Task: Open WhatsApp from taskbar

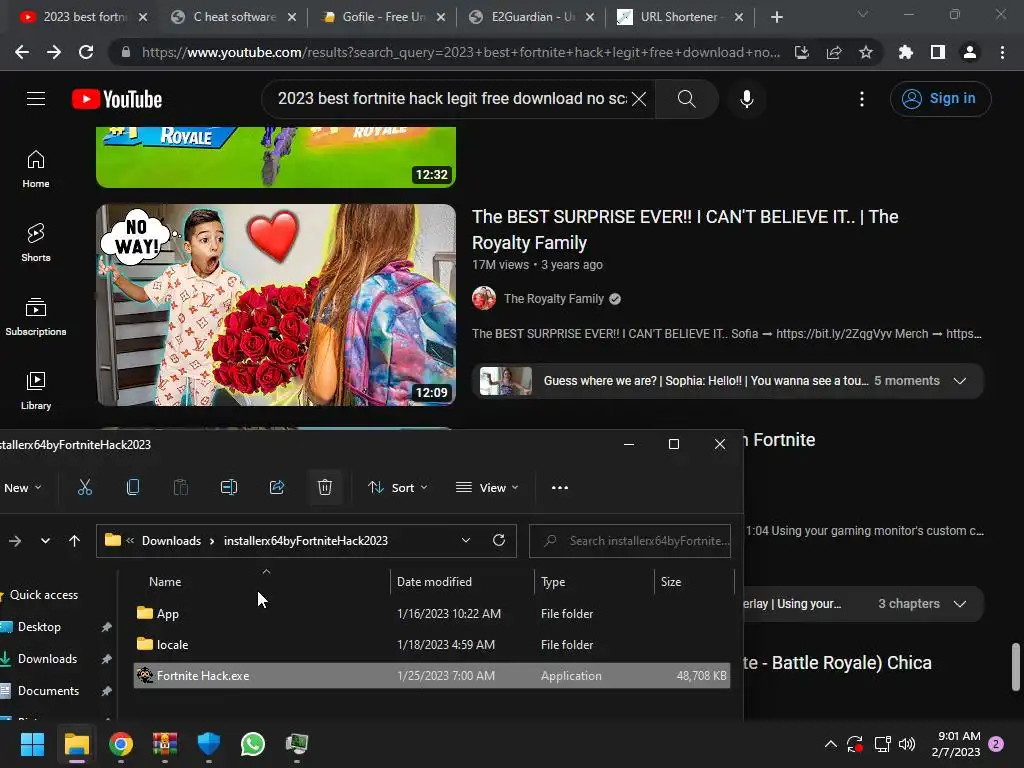Action: coord(253,744)
